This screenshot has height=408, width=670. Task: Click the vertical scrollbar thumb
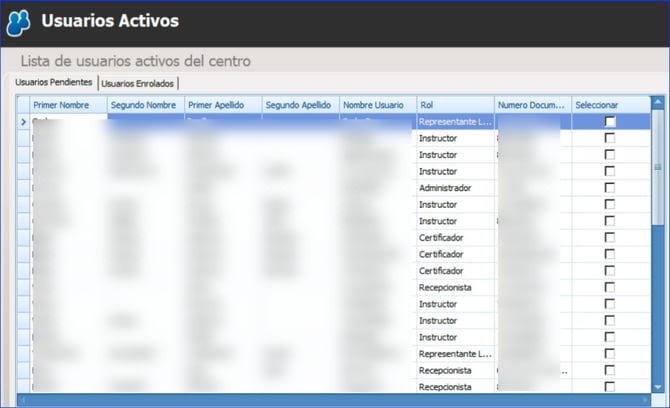[658, 160]
